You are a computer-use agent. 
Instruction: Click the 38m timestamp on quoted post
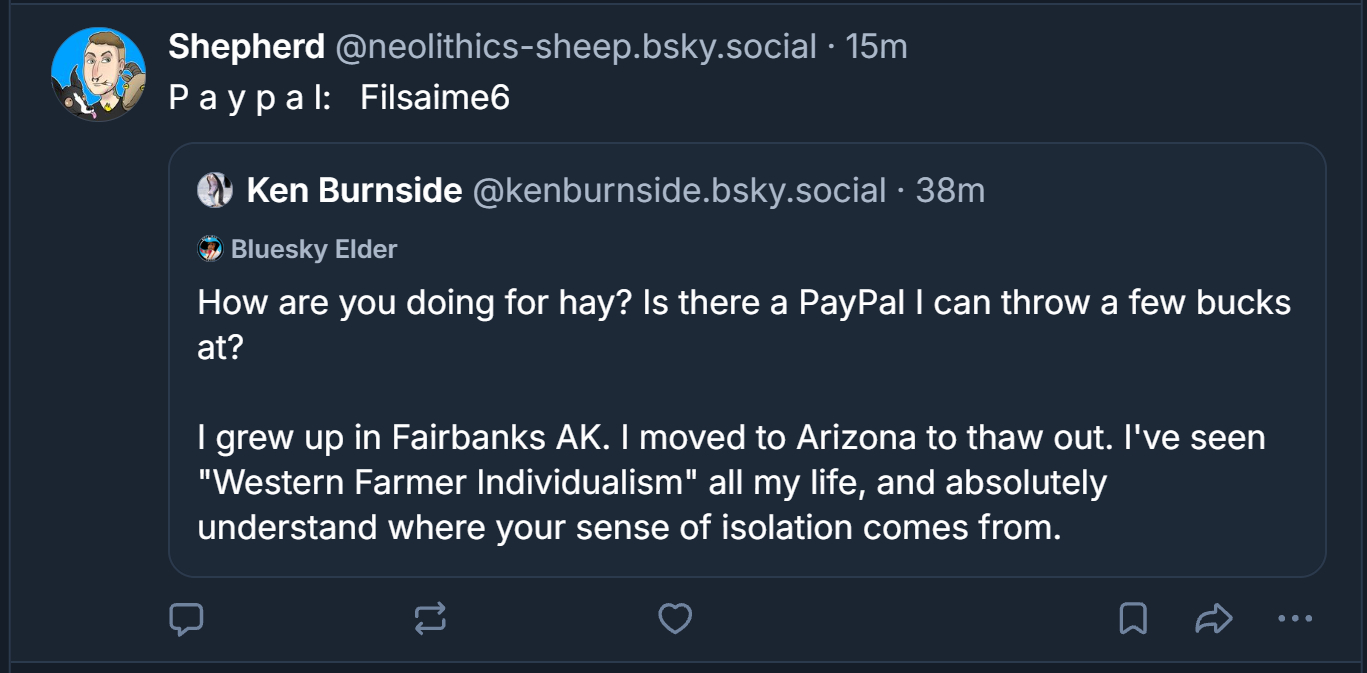coord(950,190)
